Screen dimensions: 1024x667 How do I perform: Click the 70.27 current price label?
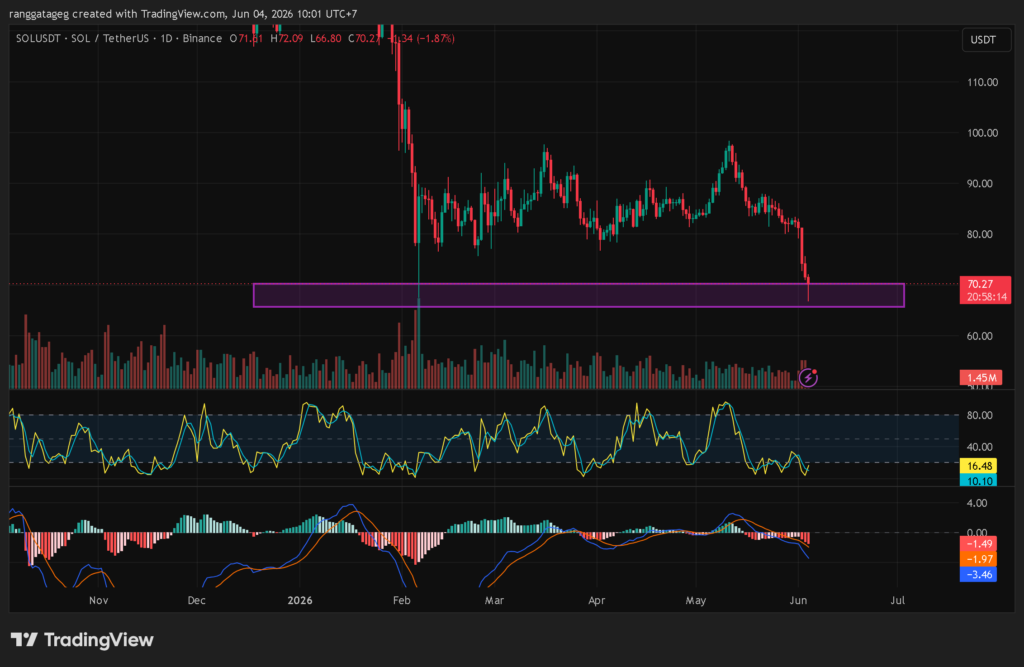(x=980, y=284)
